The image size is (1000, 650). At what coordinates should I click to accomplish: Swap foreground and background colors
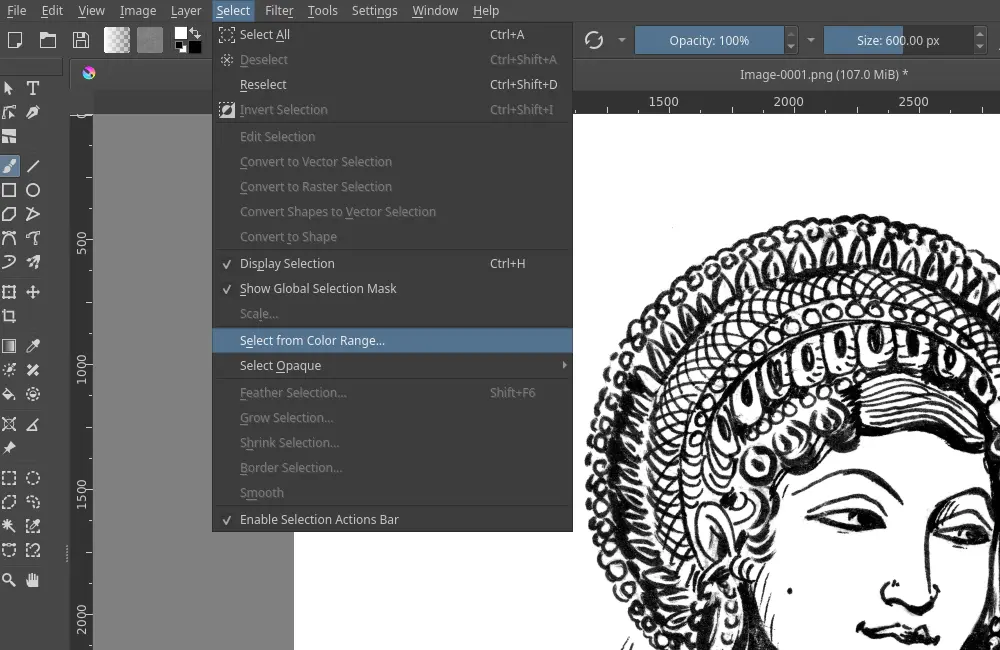(x=195, y=33)
